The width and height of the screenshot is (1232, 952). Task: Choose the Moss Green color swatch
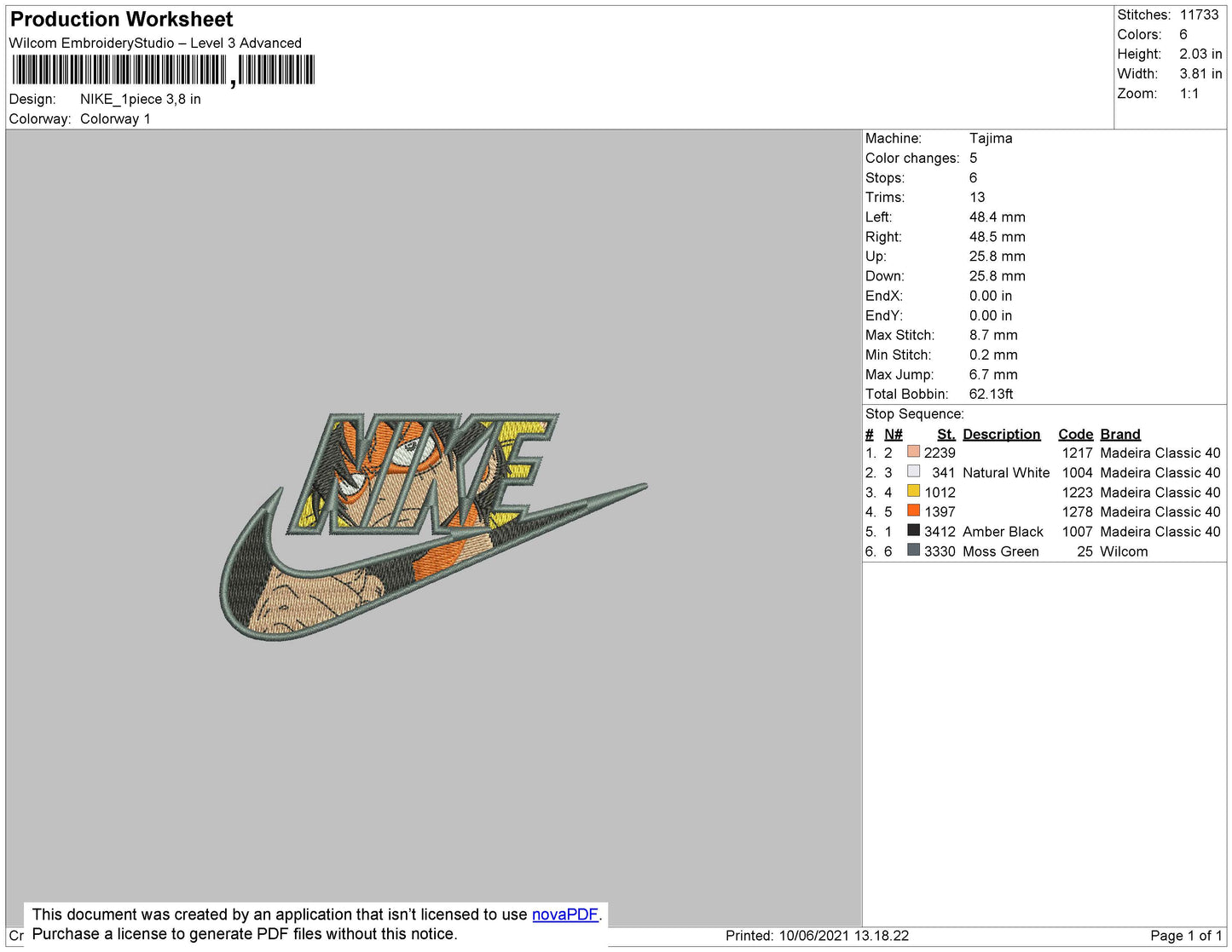point(913,551)
